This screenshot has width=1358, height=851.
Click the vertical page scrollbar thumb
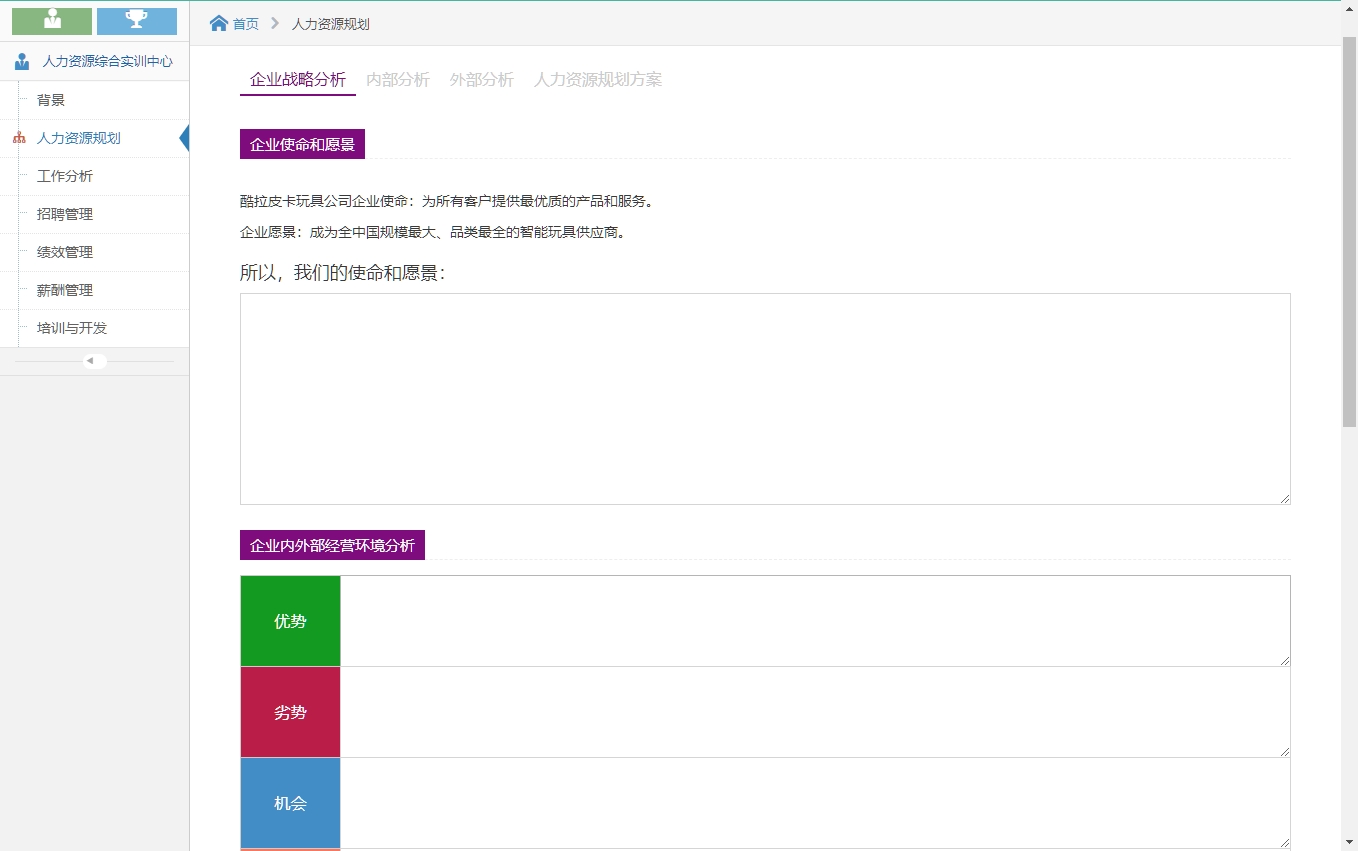1349,230
